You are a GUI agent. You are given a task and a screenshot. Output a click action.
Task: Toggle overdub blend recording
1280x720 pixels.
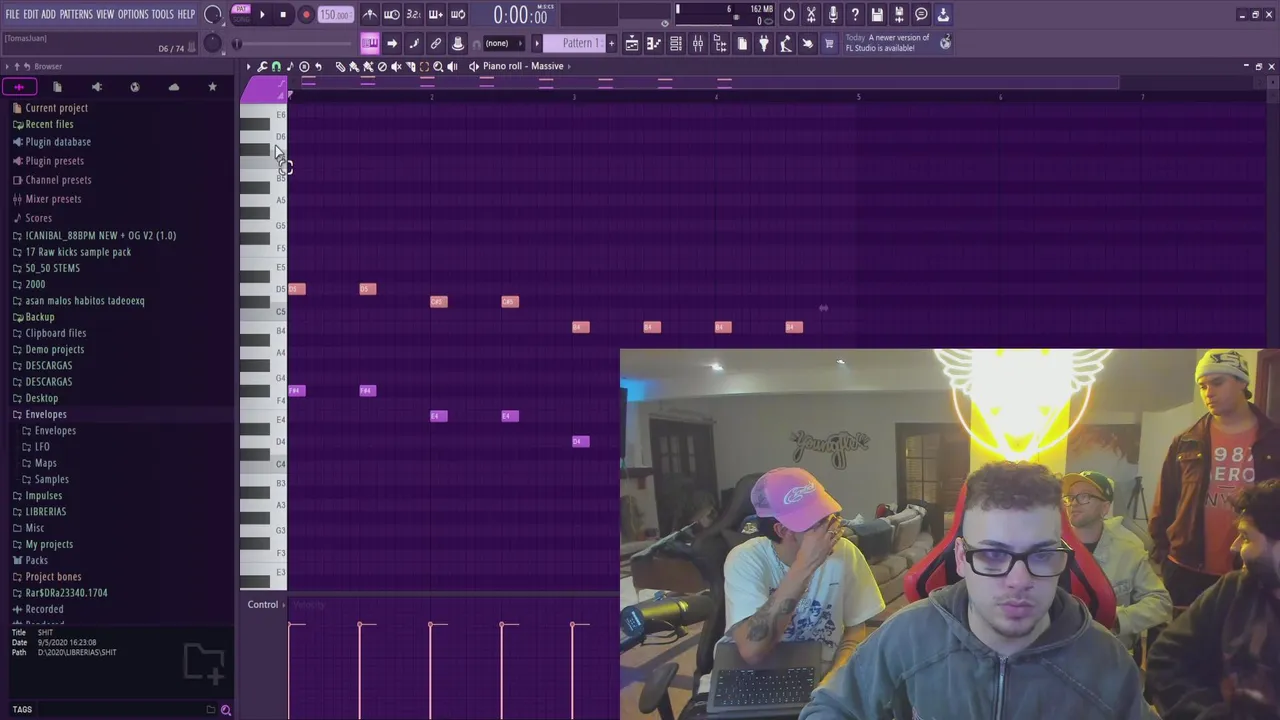point(436,14)
